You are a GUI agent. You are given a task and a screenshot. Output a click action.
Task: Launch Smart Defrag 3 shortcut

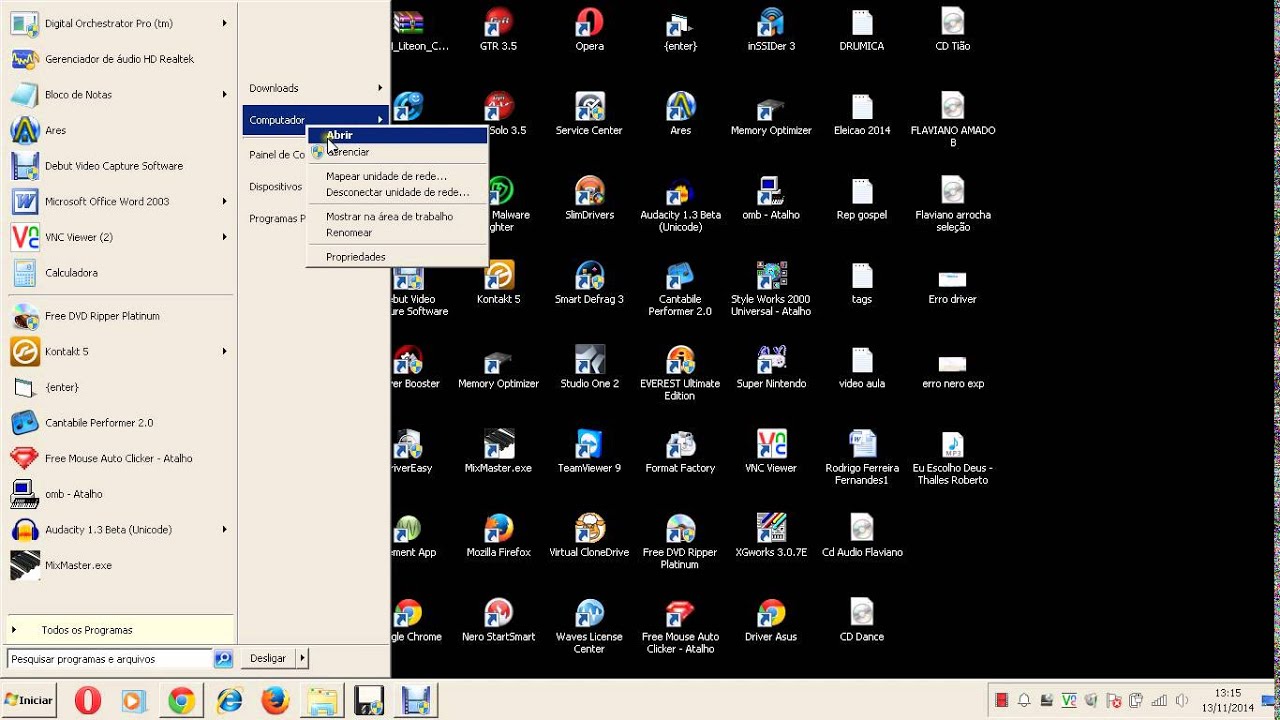pyautogui.click(x=589, y=283)
